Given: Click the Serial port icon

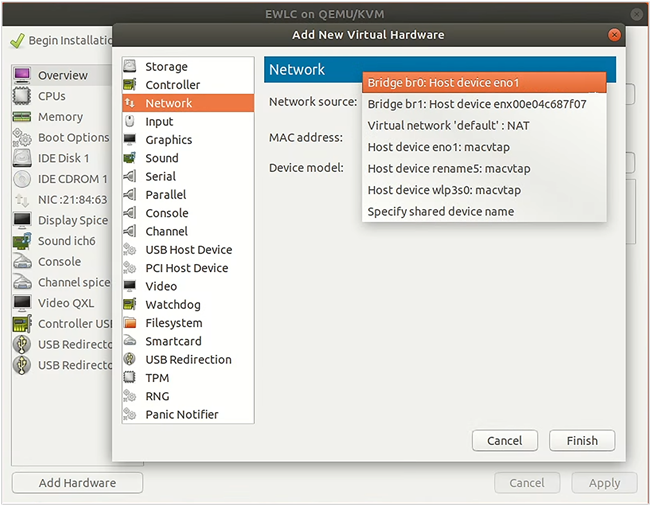Looking at the screenshot, I should tap(130, 176).
